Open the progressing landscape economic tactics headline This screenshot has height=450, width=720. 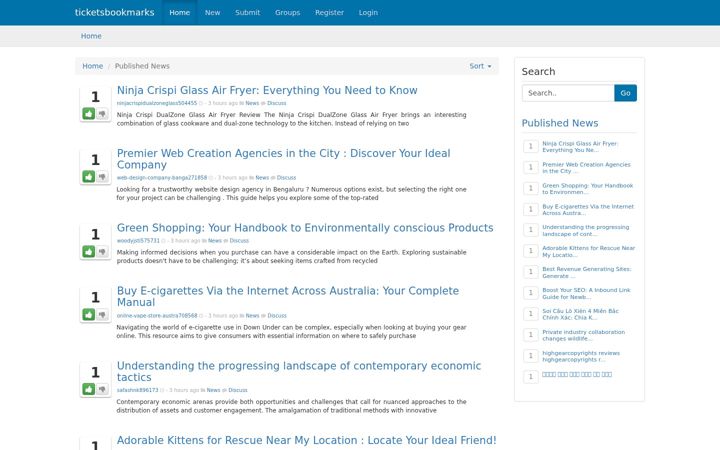click(x=299, y=371)
